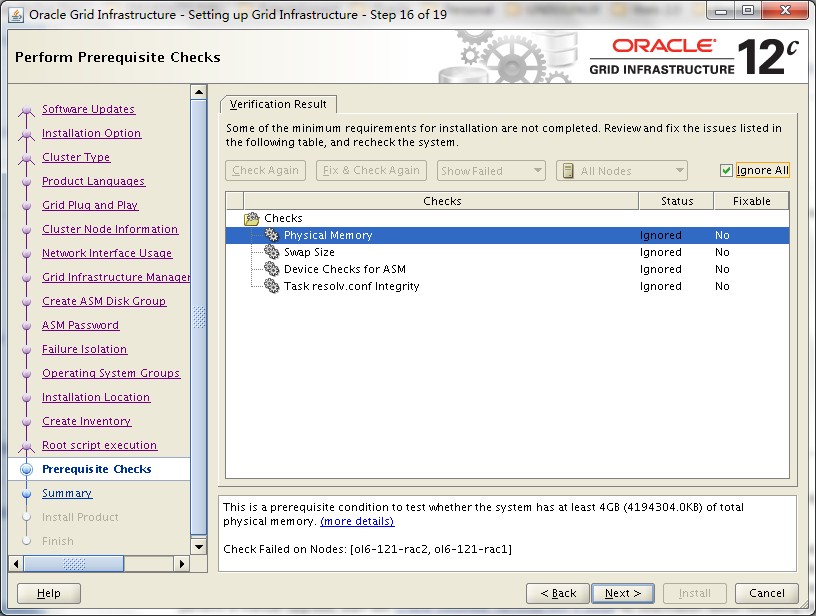
Task: Click gear icon beside Task resolv.conf Integrity
Action: point(271,286)
